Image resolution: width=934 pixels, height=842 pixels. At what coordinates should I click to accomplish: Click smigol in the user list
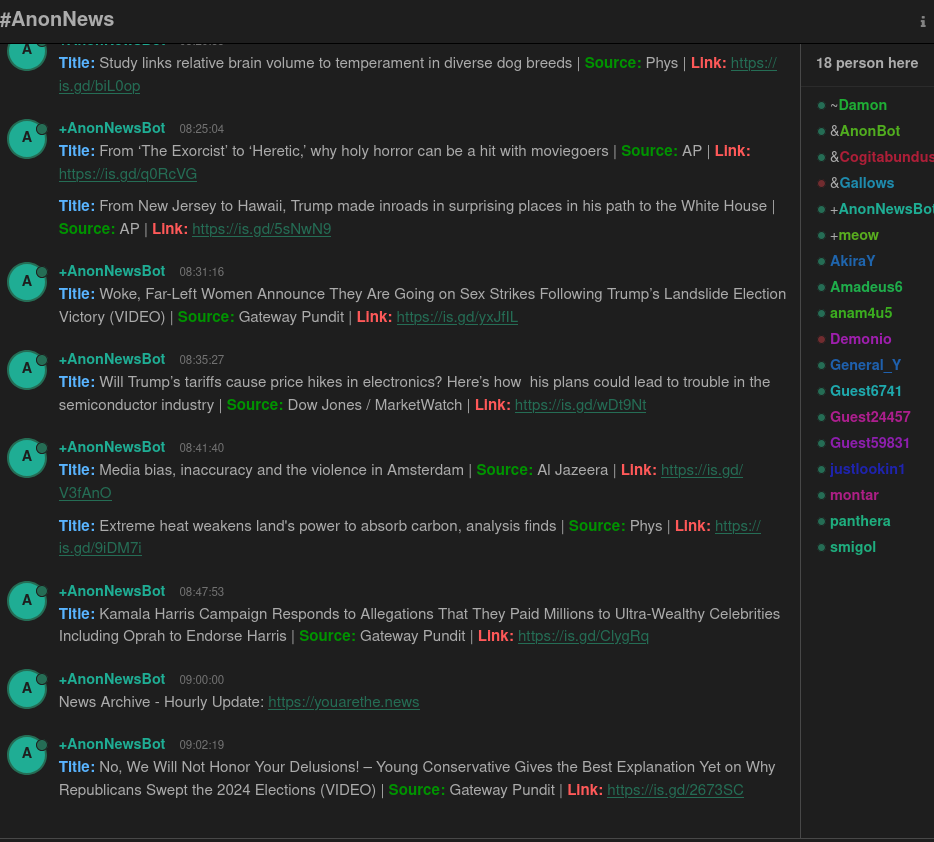[x=853, y=547]
